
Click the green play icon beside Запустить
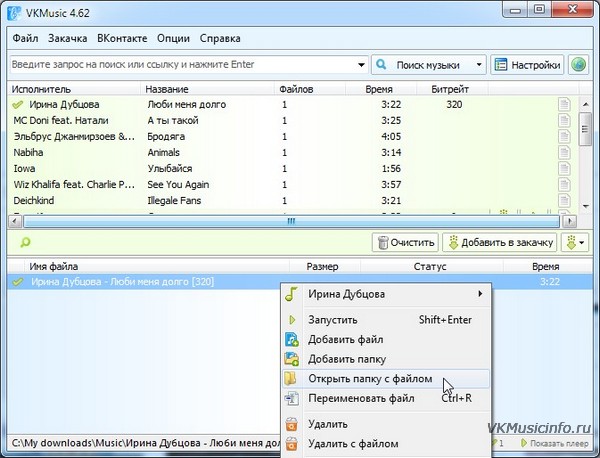click(292, 320)
